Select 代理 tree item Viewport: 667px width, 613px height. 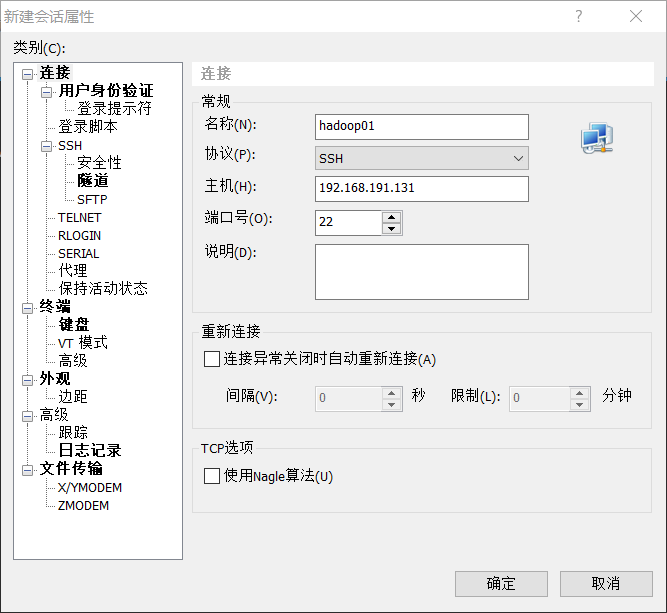[73, 271]
